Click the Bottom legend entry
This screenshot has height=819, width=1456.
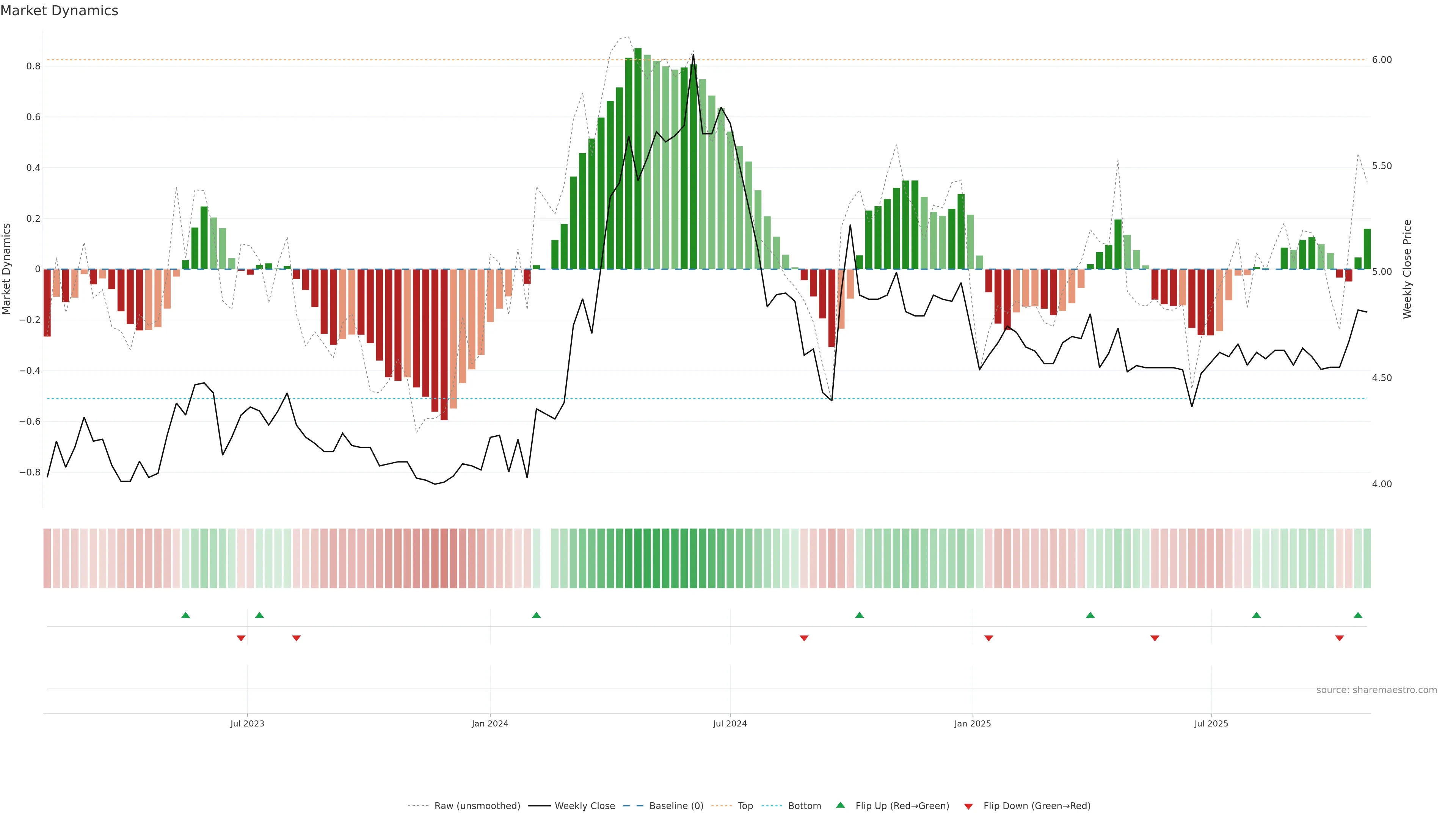pyautogui.click(x=804, y=805)
